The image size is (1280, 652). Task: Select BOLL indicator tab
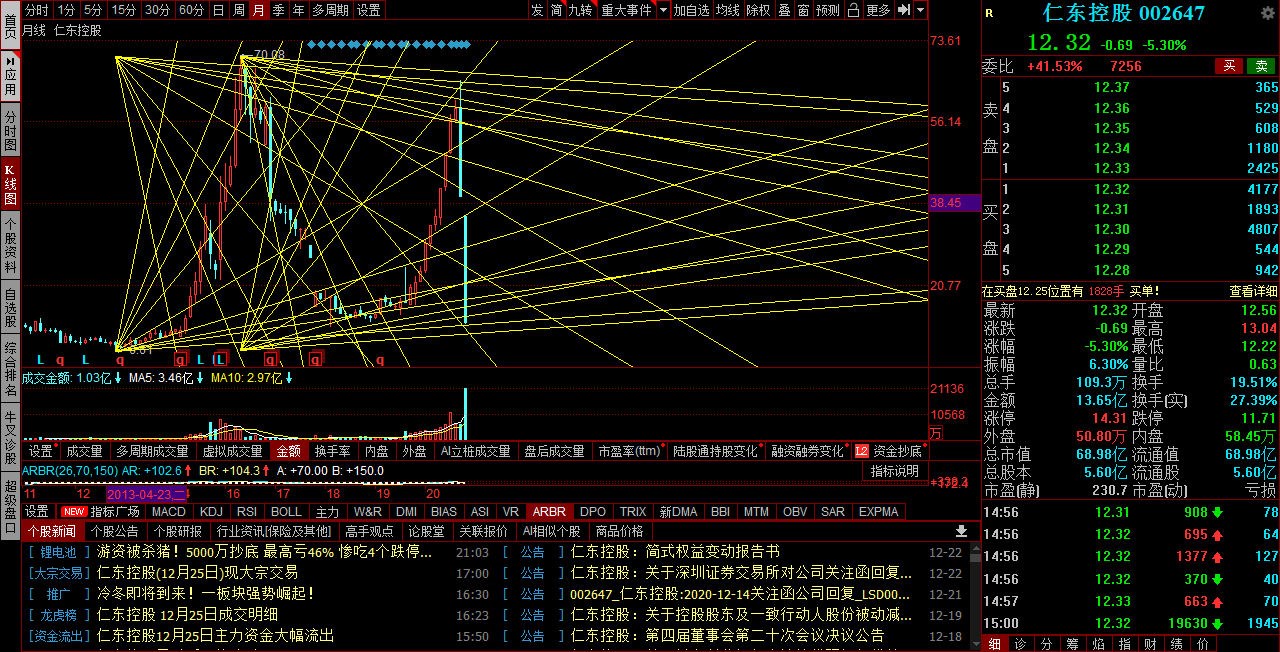(x=286, y=511)
